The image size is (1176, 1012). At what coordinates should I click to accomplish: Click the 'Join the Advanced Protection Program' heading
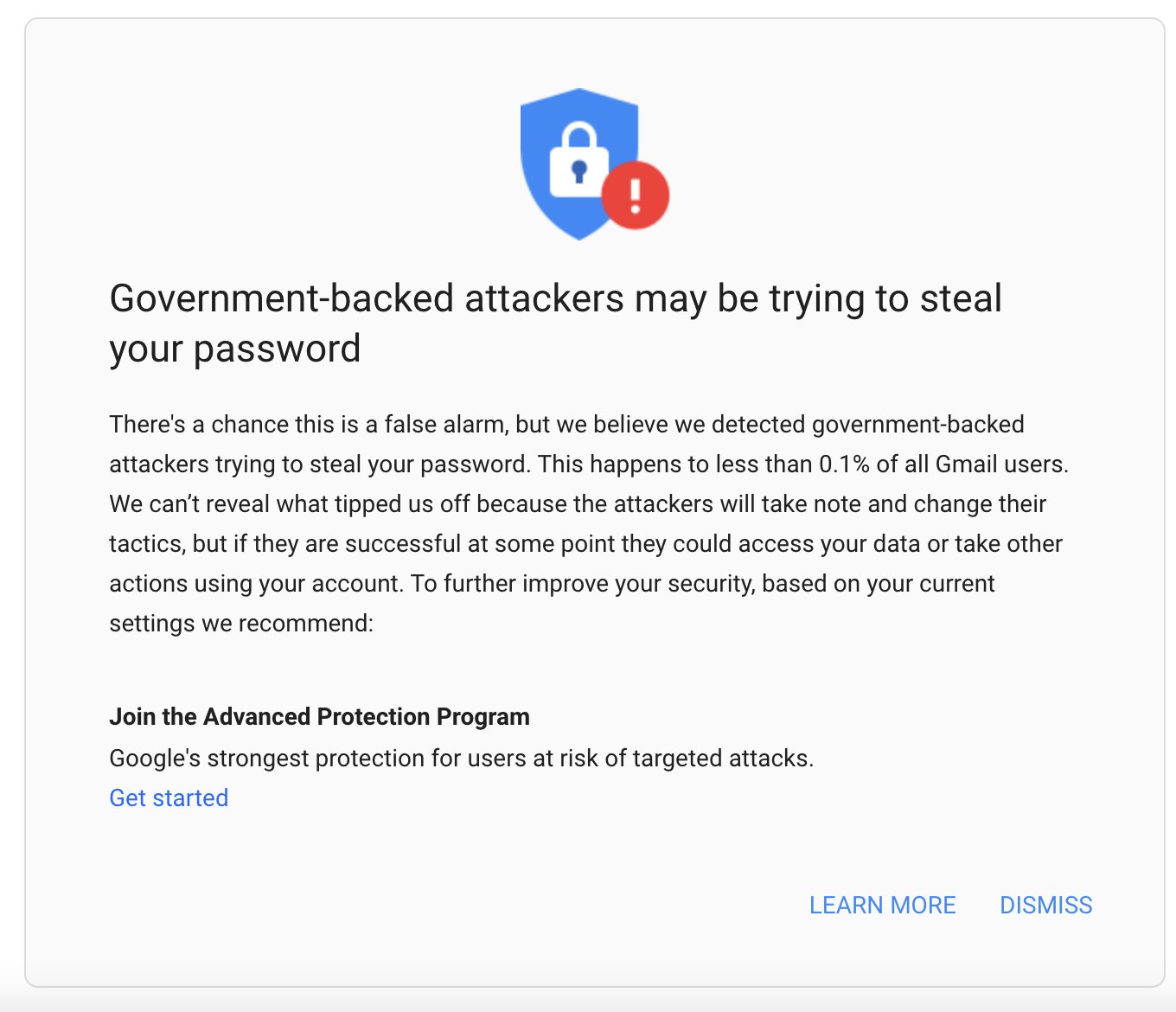pyautogui.click(x=319, y=716)
